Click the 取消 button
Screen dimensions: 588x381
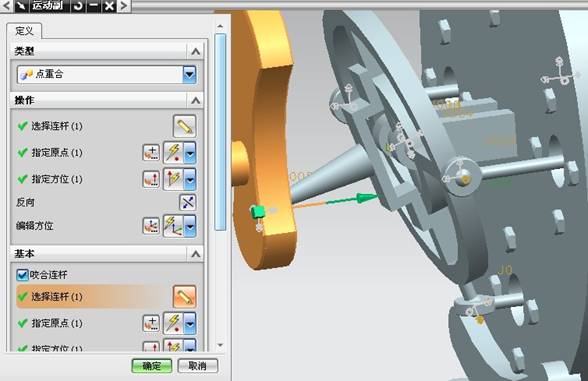pyautogui.click(x=198, y=366)
